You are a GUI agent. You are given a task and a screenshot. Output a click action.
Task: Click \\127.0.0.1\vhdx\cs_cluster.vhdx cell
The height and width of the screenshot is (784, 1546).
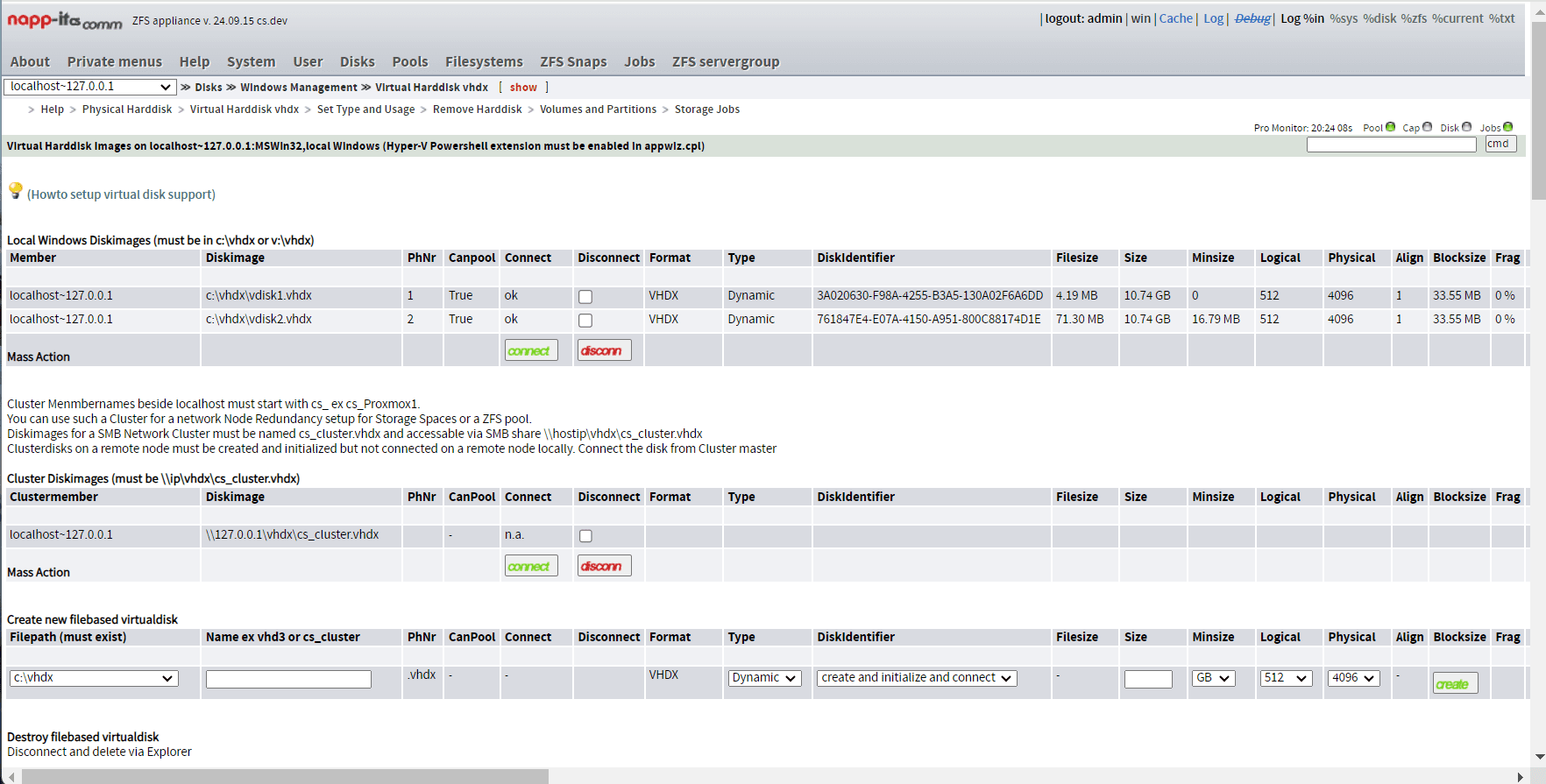[x=292, y=535]
